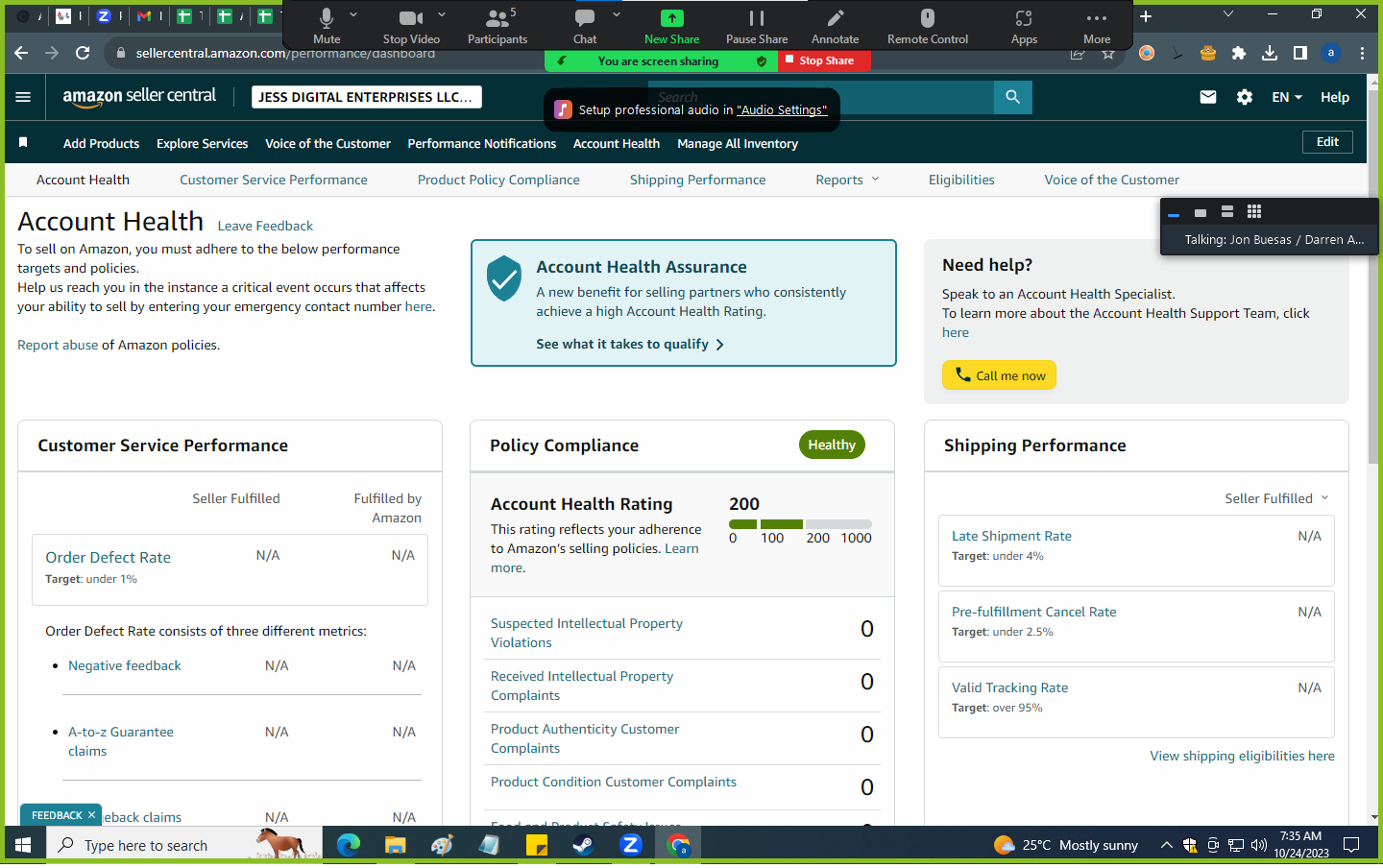Image resolution: width=1383 pixels, height=868 pixels.
Task: Open the Negative feedback metric link
Action: pos(125,666)
